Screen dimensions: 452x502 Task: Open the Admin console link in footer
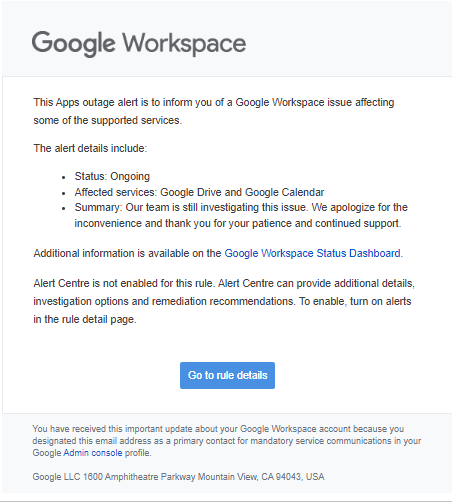click(93, 453)
